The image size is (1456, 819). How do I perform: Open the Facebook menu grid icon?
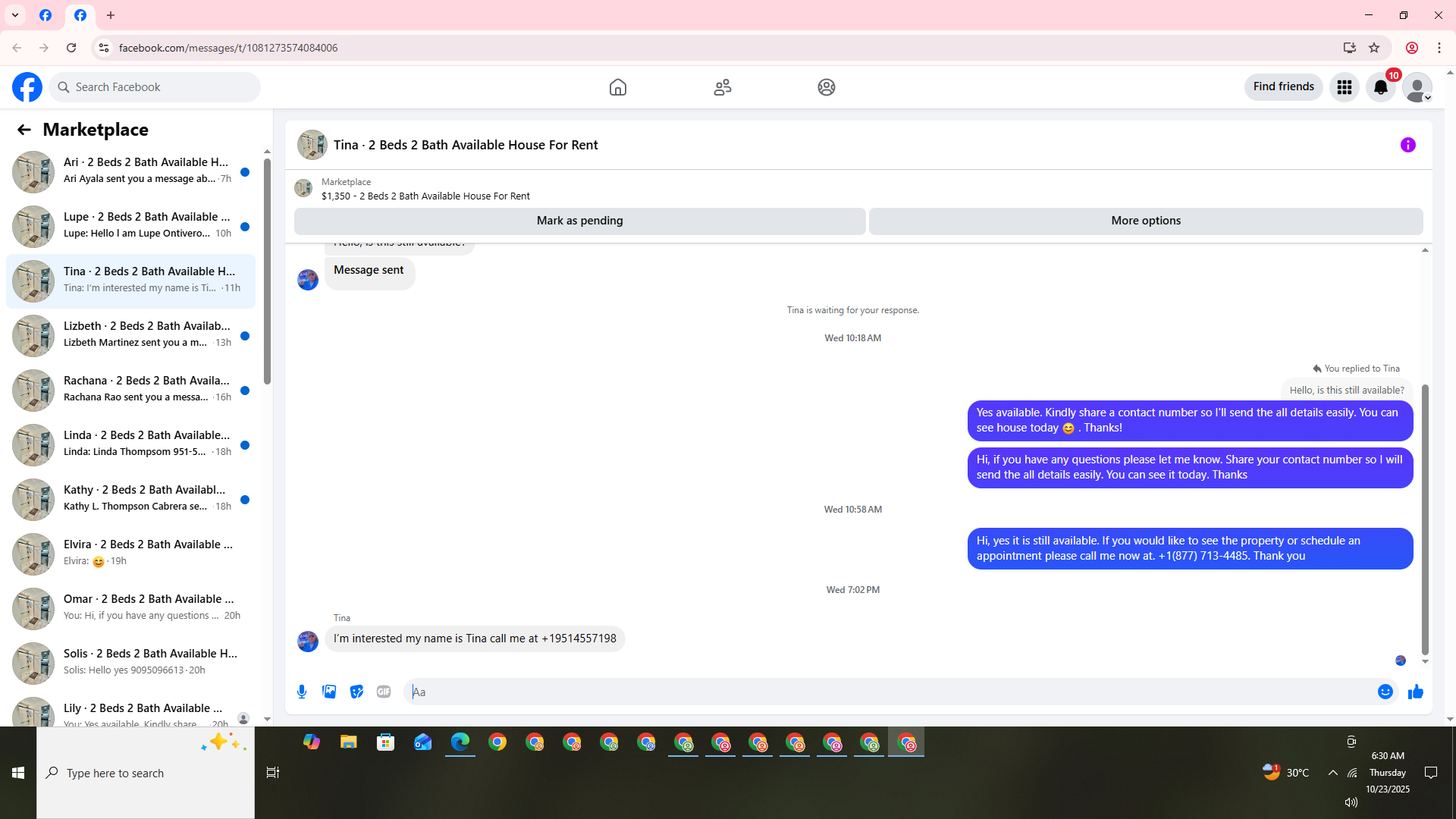click(x=1344, y=87)
